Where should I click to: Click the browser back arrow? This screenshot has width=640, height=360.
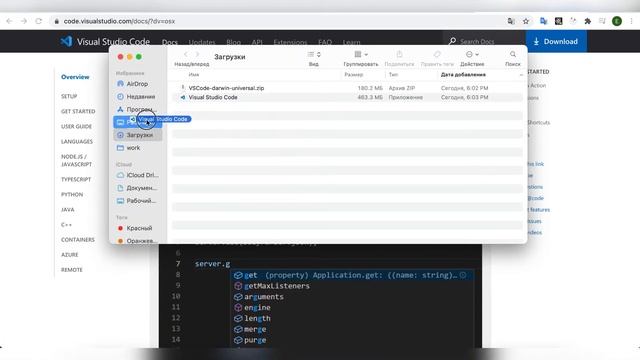9,21
